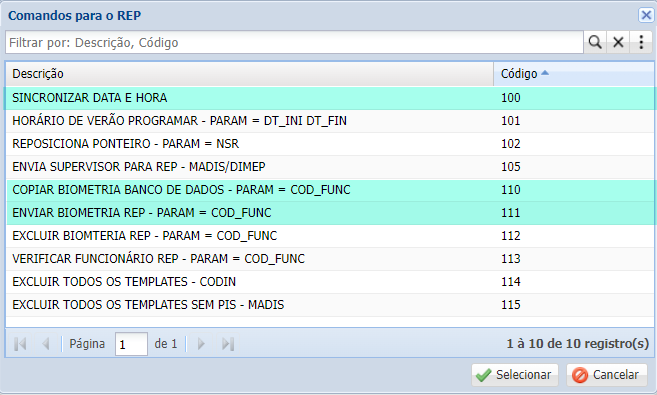Select row COPIAR BIOMETRIA BANCO DE DADOS

click(x=330, y=190)
